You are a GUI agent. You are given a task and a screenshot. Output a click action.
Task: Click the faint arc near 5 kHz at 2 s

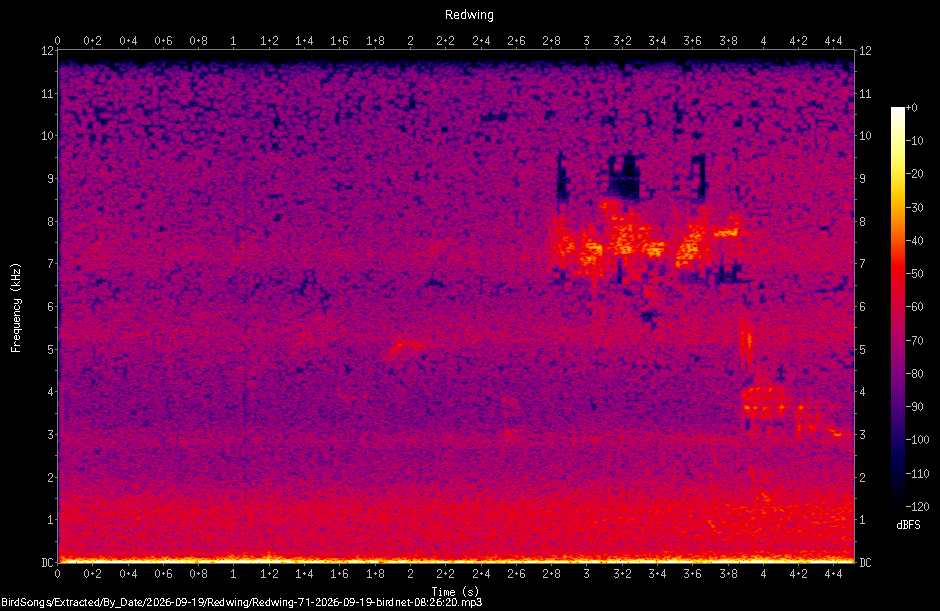point(405,350)
